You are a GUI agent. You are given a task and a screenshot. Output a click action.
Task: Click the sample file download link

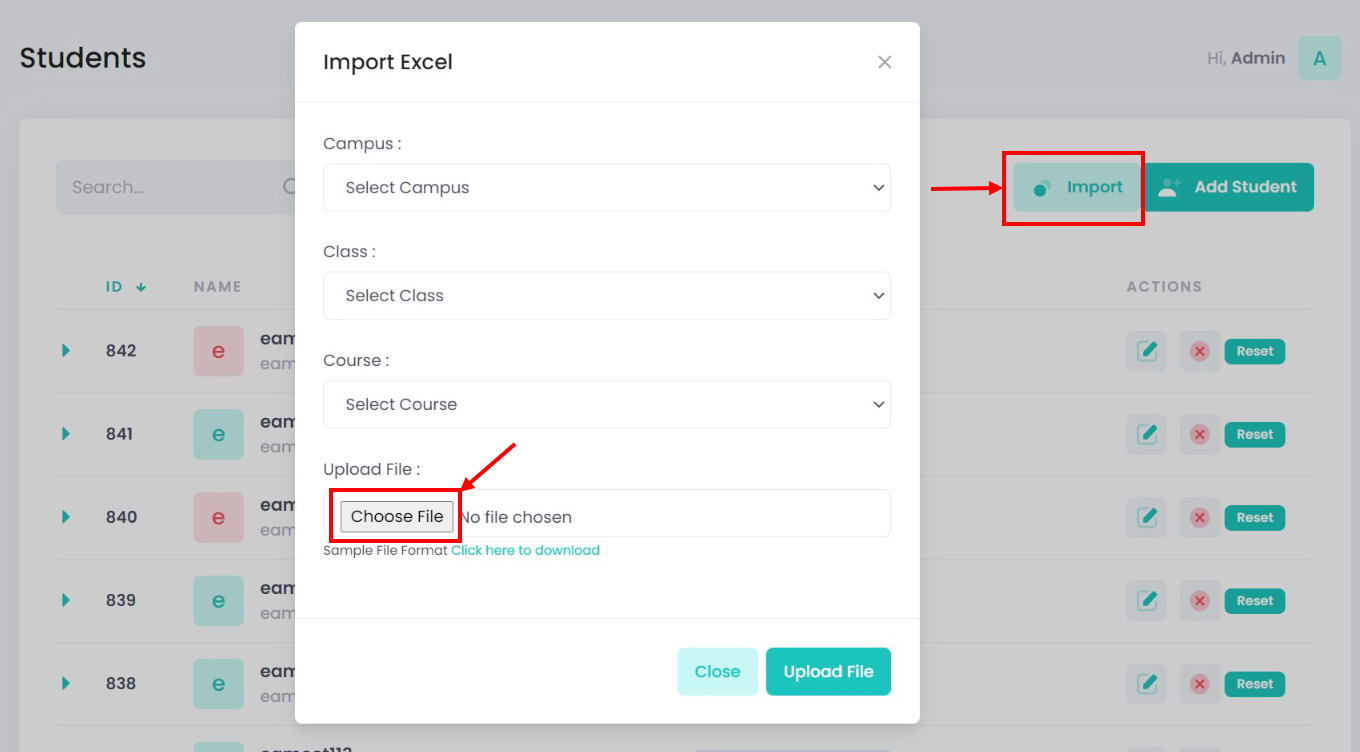(525, 550)
